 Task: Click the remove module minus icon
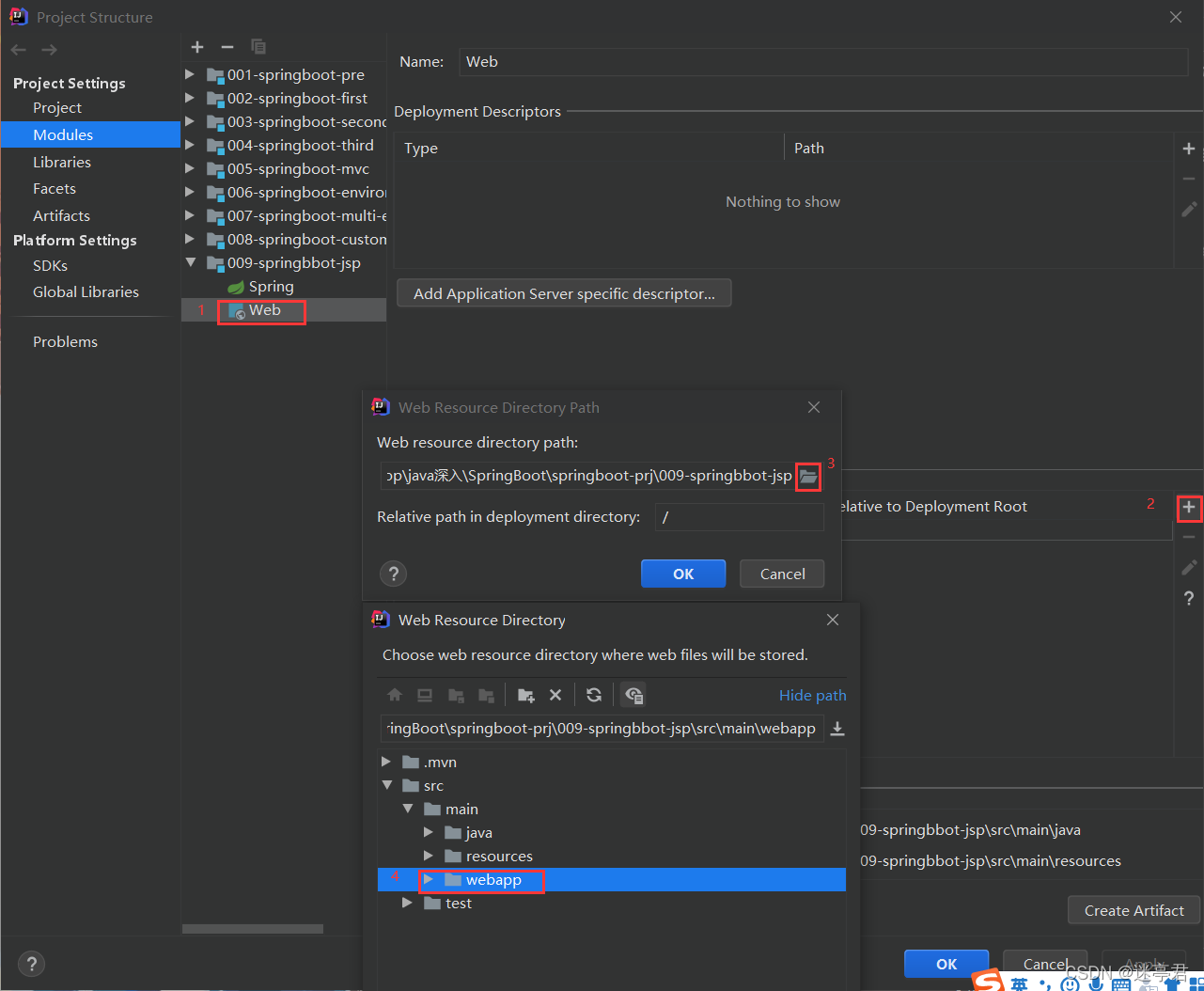pyautogui.click(x=227, y=47)
